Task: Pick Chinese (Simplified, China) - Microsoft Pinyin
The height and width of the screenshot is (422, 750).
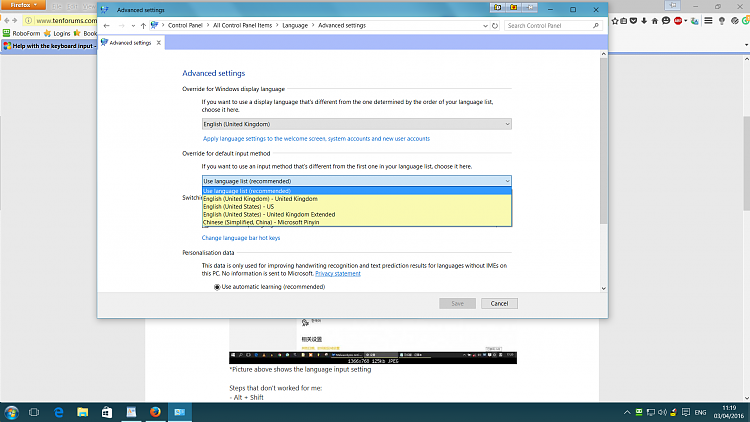Action: 356,222
